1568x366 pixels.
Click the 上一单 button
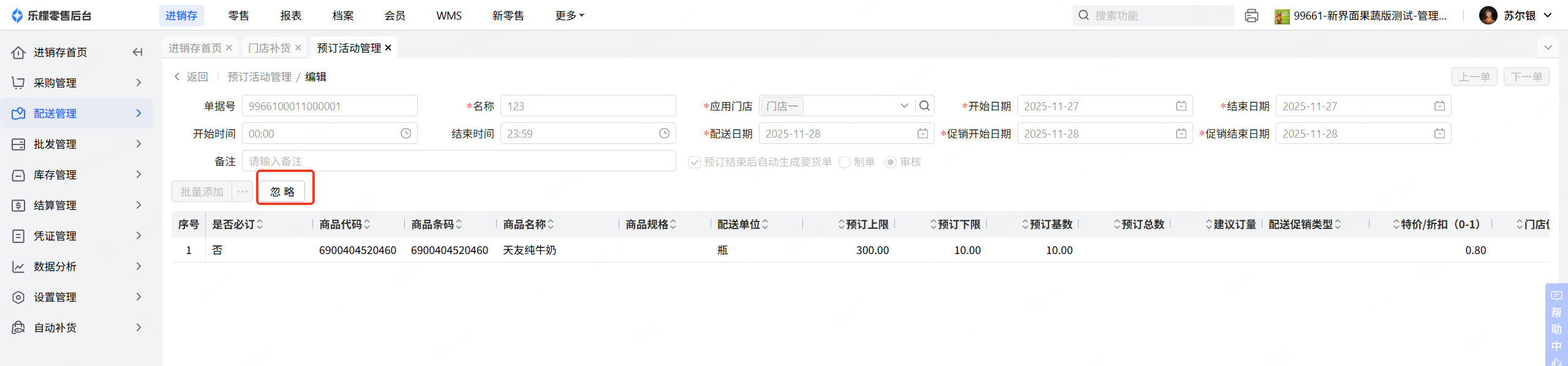1474,77
